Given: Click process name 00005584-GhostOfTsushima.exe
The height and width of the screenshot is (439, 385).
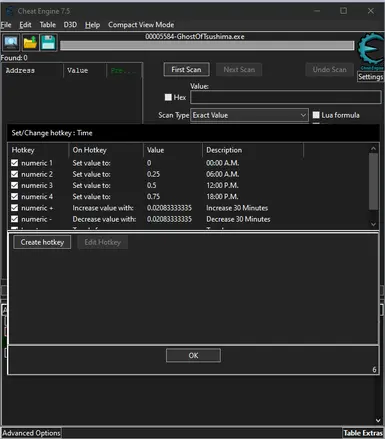Looking at the screenshot, I should pos(195,36).
